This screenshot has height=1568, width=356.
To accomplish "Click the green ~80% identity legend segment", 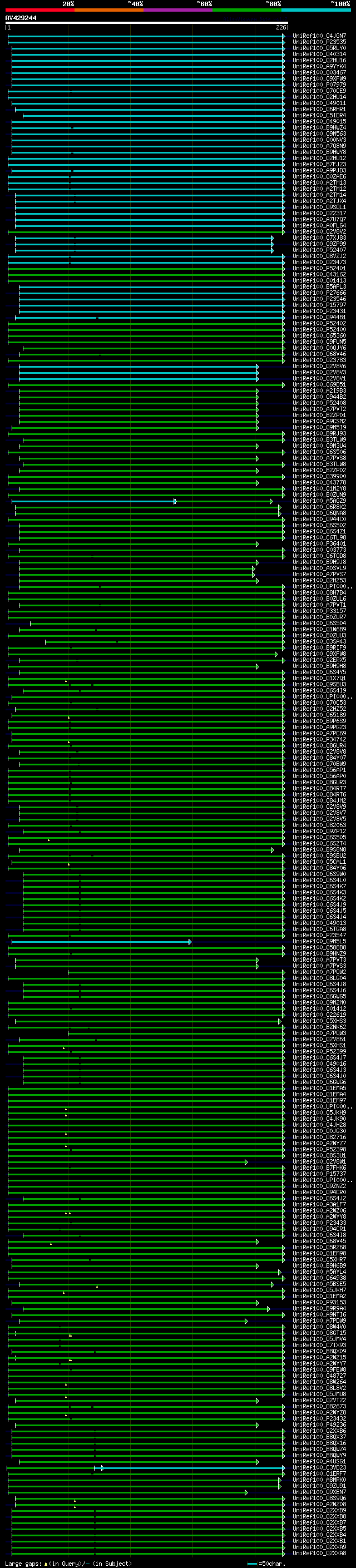I will coord(247,10).
